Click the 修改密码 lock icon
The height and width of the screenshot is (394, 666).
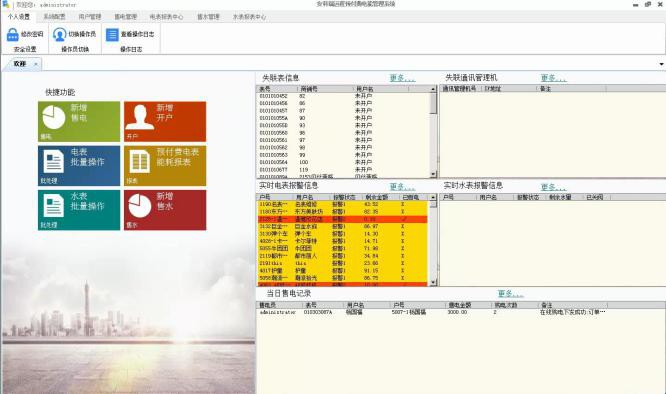13,34
